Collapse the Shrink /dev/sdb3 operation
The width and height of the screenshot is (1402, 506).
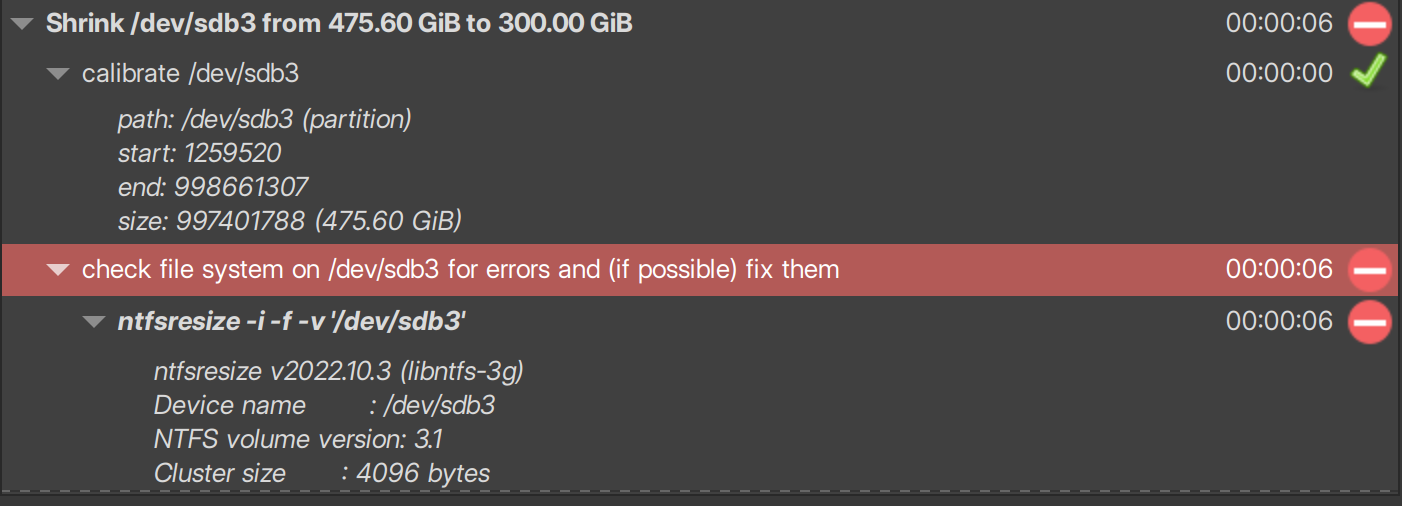click(22, 23)
